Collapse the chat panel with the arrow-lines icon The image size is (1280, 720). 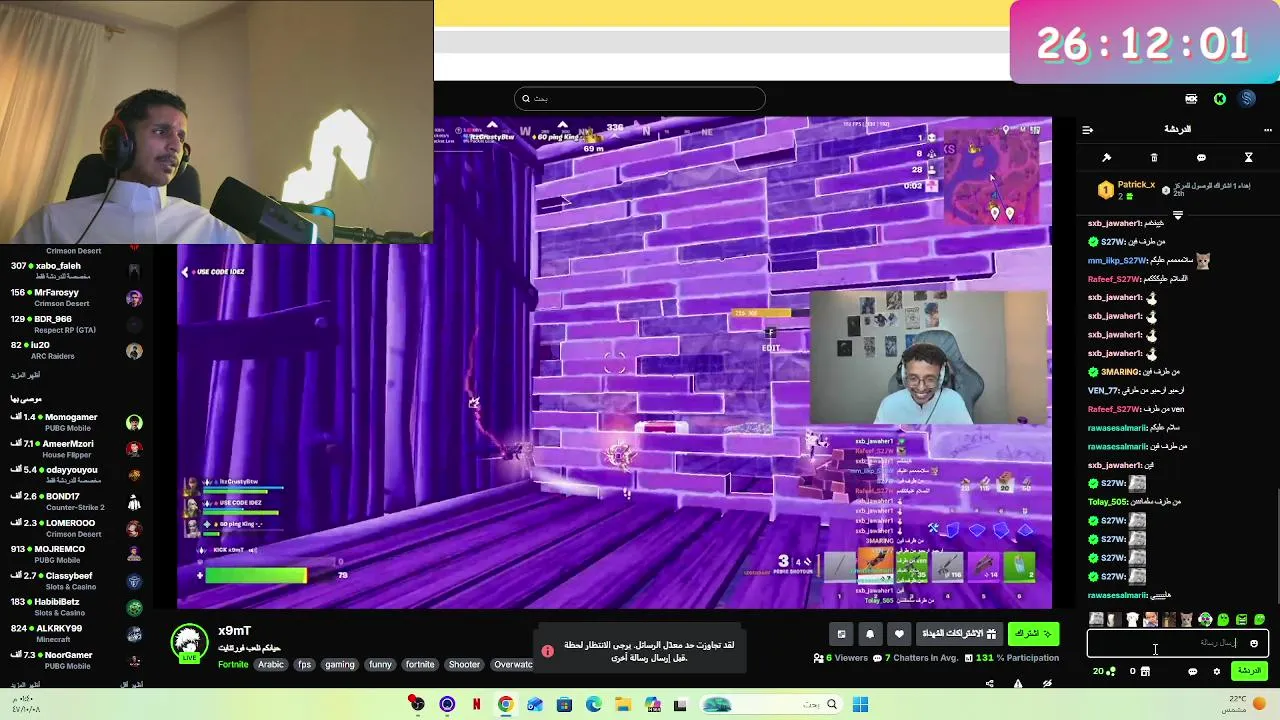click(1088, 129)
